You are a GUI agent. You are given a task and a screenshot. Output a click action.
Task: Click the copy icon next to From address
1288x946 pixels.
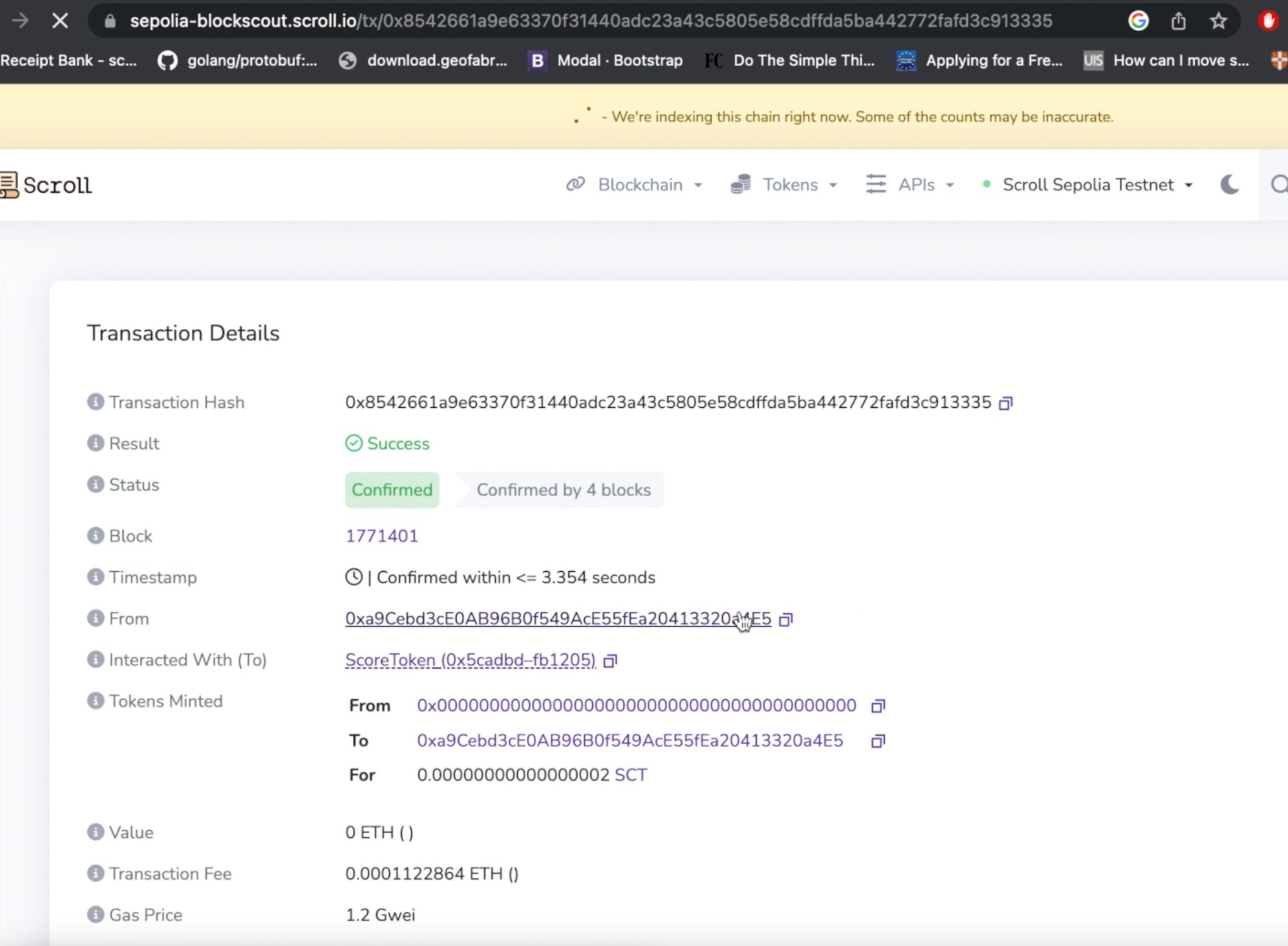[x=788, y=619]
